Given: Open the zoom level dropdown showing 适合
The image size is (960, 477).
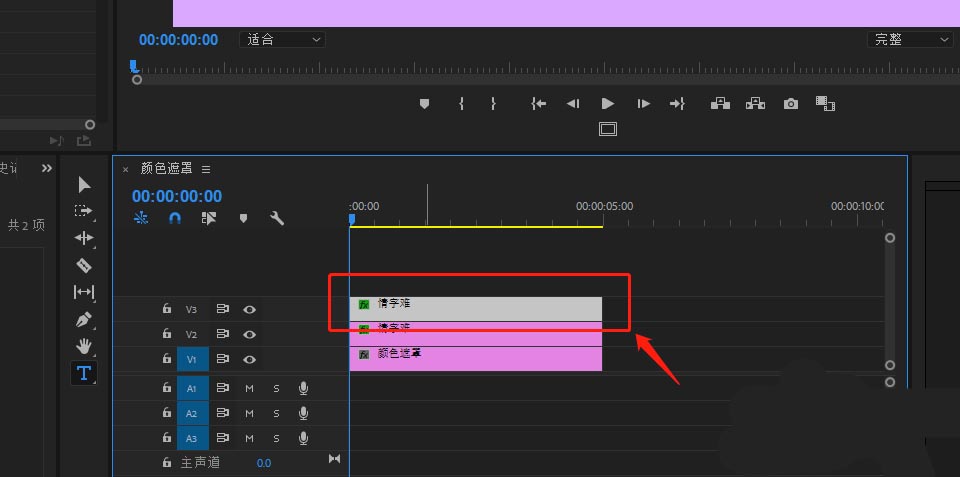Looking at the screenshot, I should pyautogui.click(x=282, y=39).
